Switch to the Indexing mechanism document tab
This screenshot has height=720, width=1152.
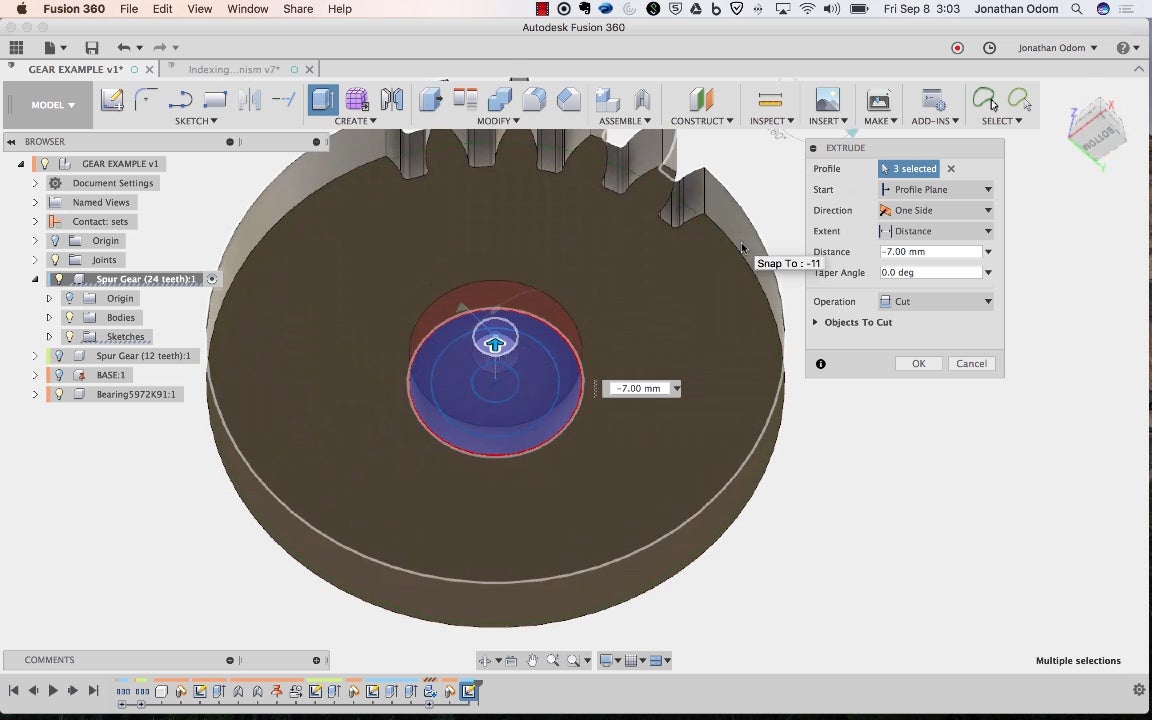[x=234, y=70]
